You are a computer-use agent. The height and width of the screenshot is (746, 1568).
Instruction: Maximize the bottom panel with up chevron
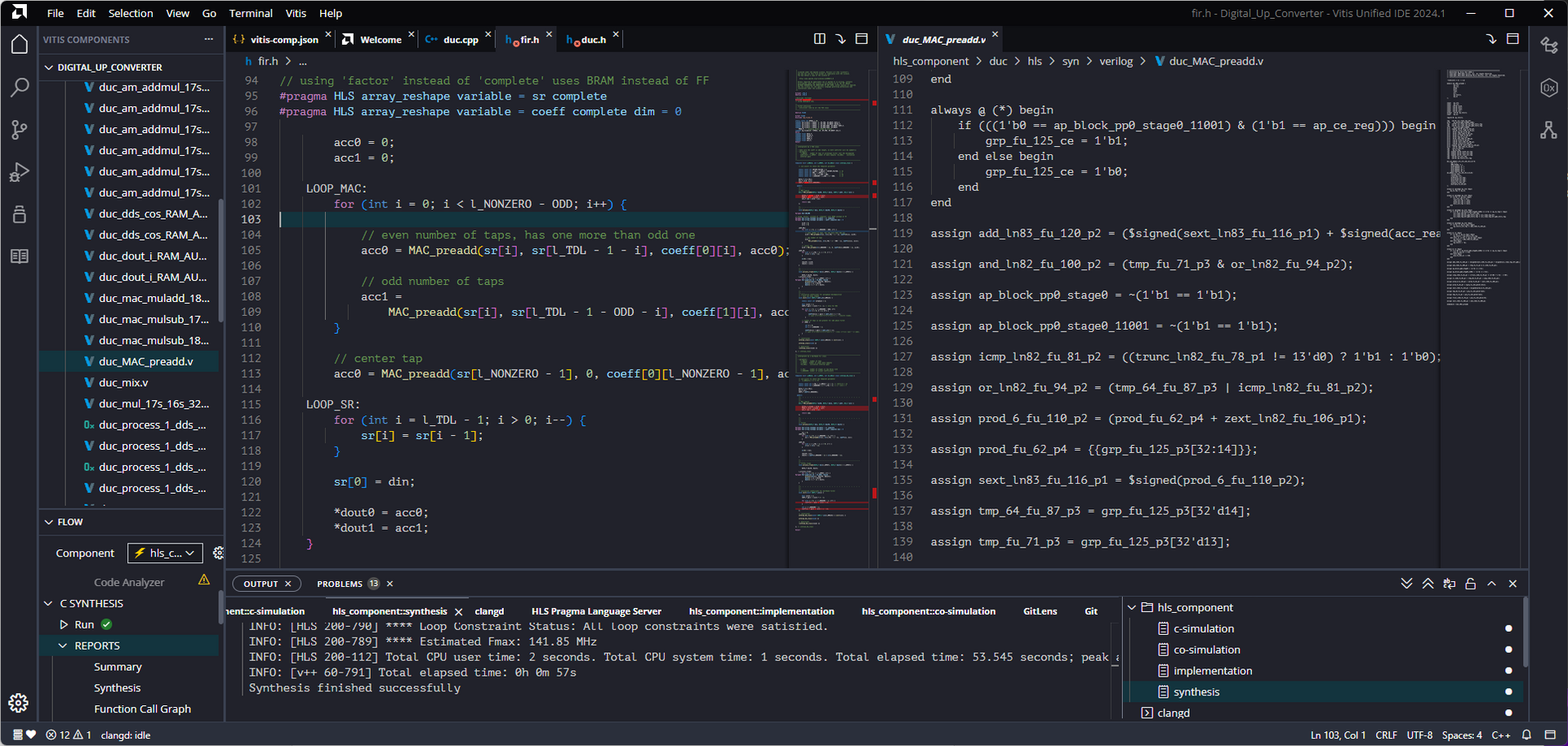[1491, 584]
